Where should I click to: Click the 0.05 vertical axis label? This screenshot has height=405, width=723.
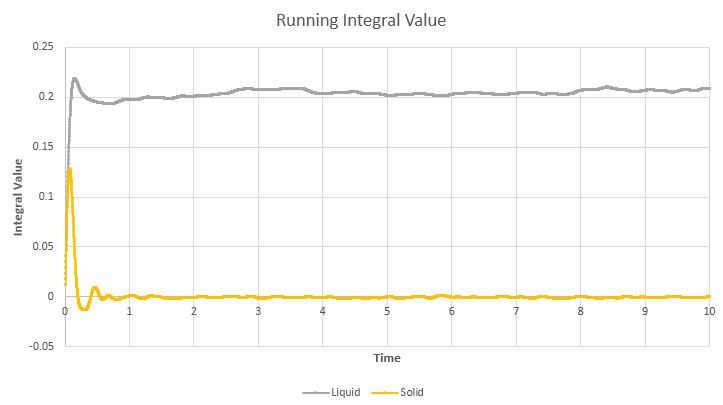click(x=43, y=246)
